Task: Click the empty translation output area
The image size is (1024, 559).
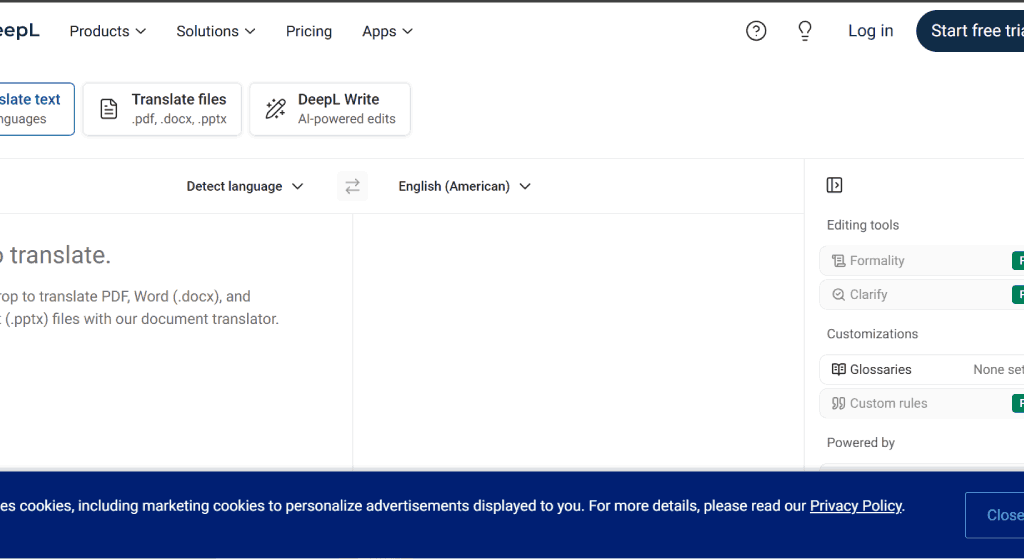Action: pyautogui.click(x=578, y=340)
